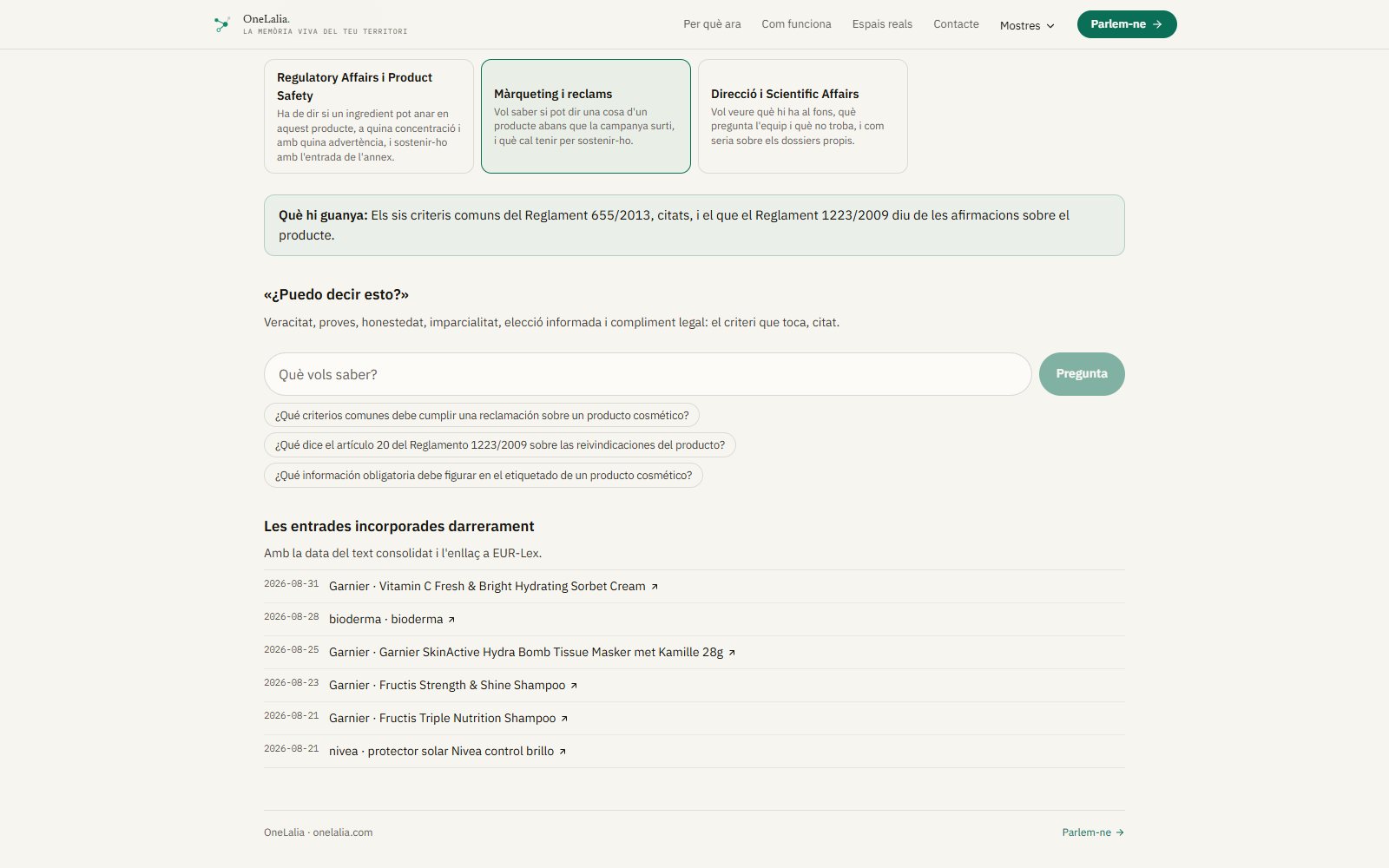Choose suggestion about artículo 20 del Reglamento 1223/2009
The height and width of the screenshot is (868, 1389).
coord(500,445)
